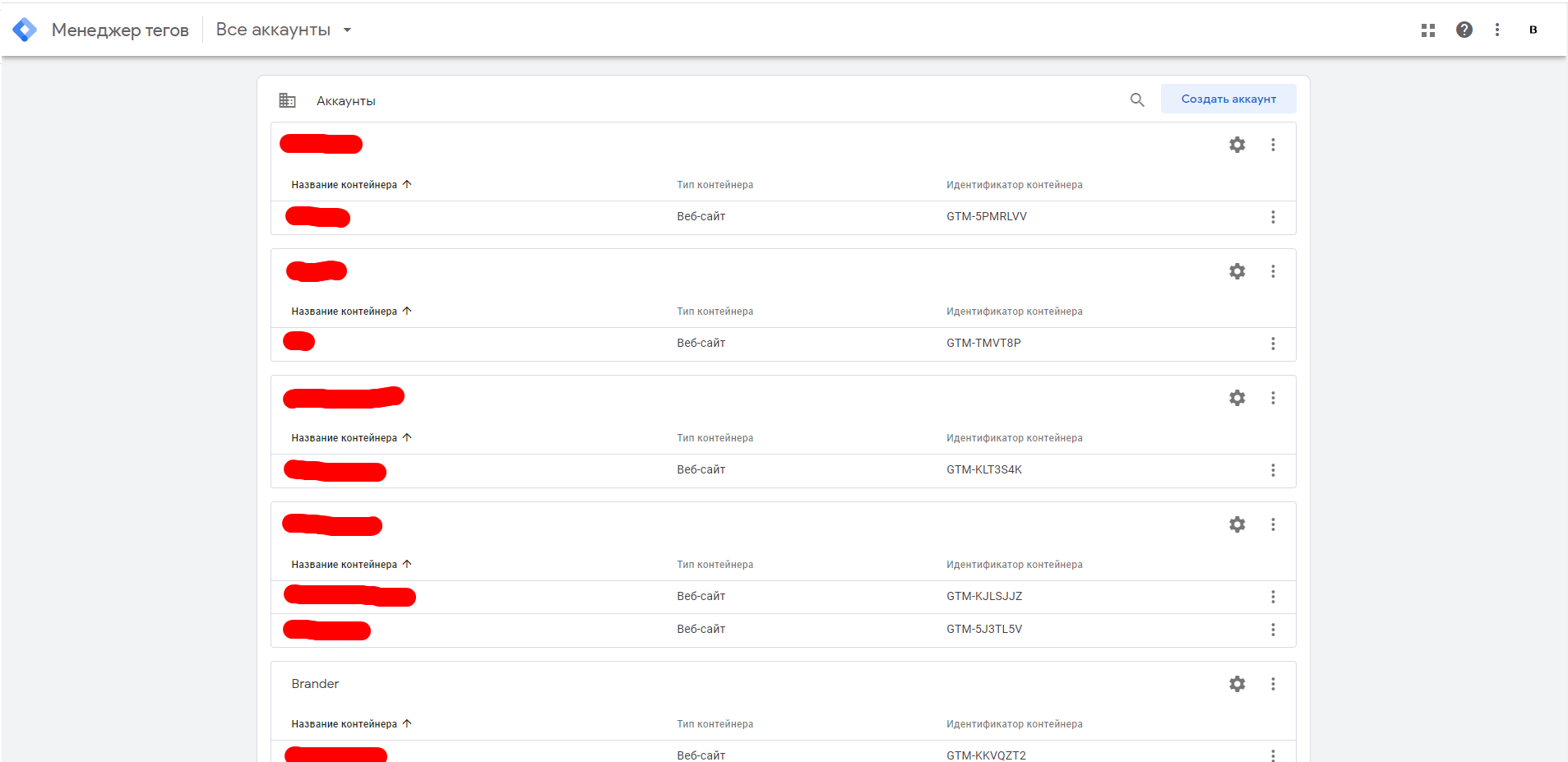Click the Tag Manager logo icon
This screenshot has width=1568, height=762.
25,30
